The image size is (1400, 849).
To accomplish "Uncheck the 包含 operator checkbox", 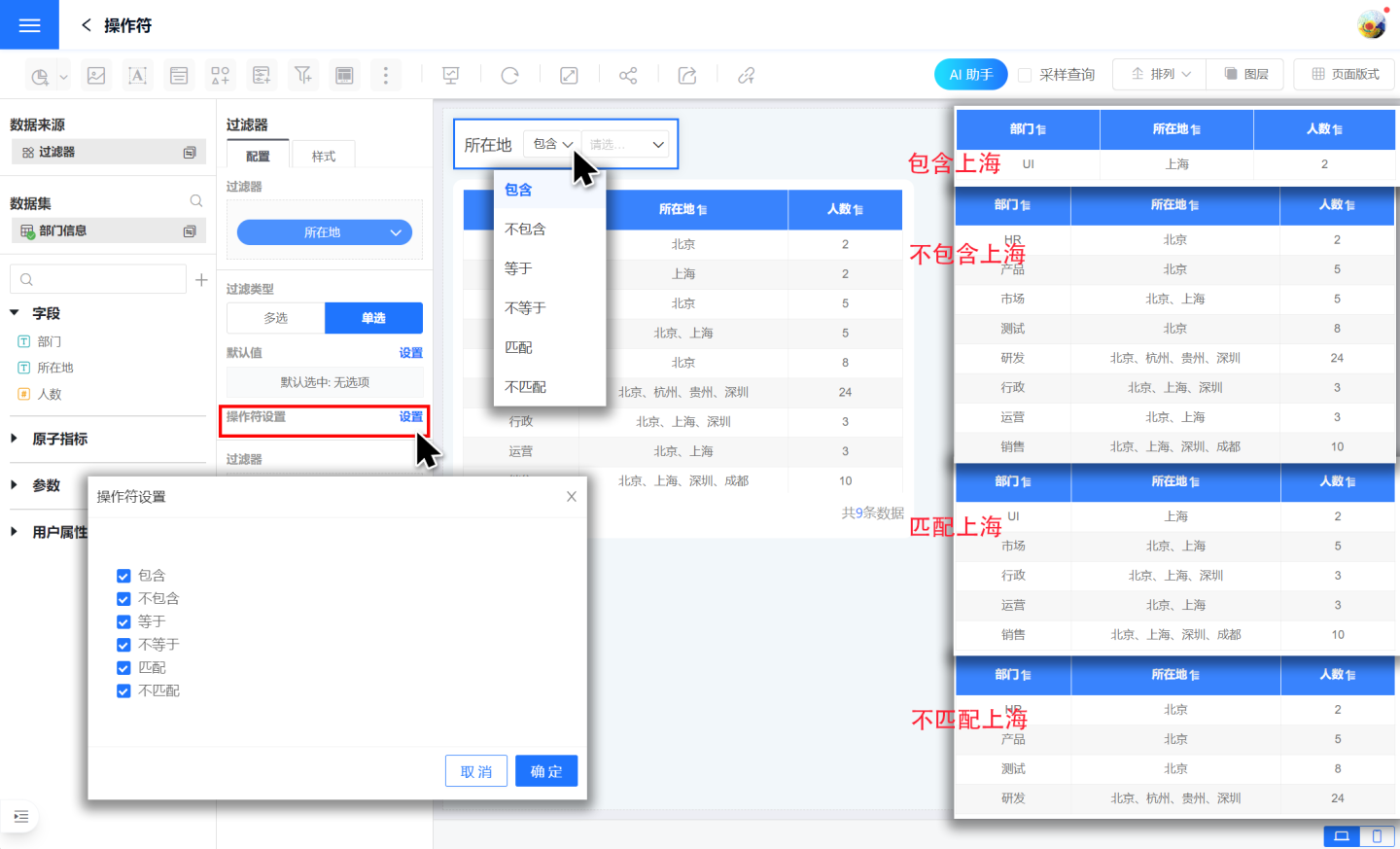I will click(x=123, y=576).
